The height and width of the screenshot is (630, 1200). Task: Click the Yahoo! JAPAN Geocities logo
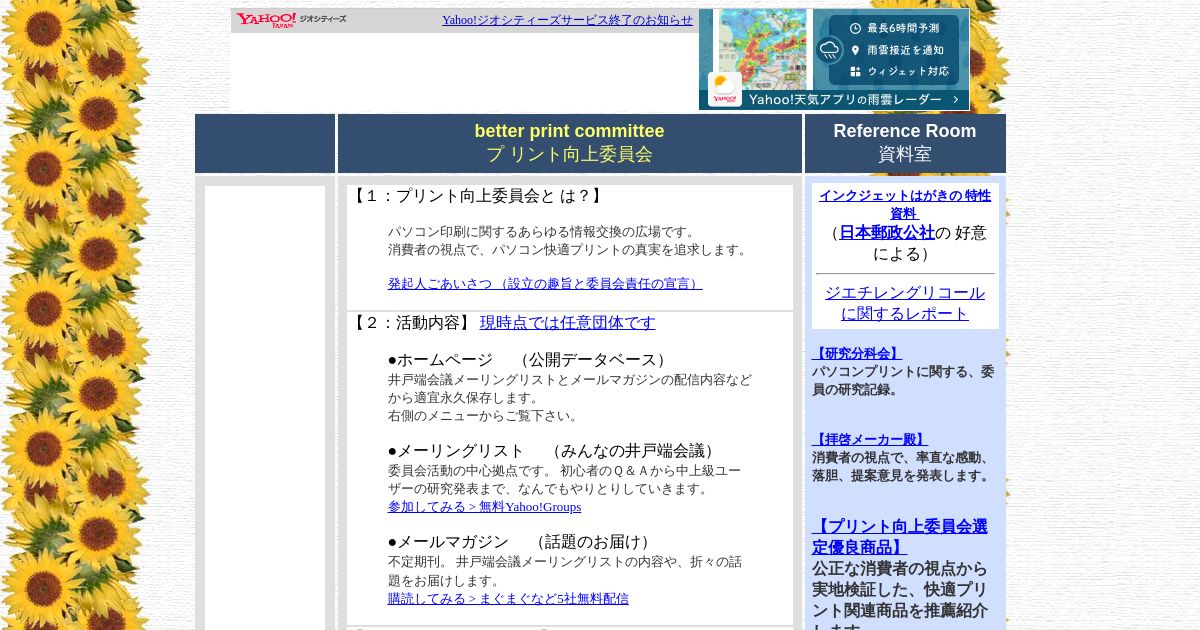pyautogui.click(x=291, y=20)
